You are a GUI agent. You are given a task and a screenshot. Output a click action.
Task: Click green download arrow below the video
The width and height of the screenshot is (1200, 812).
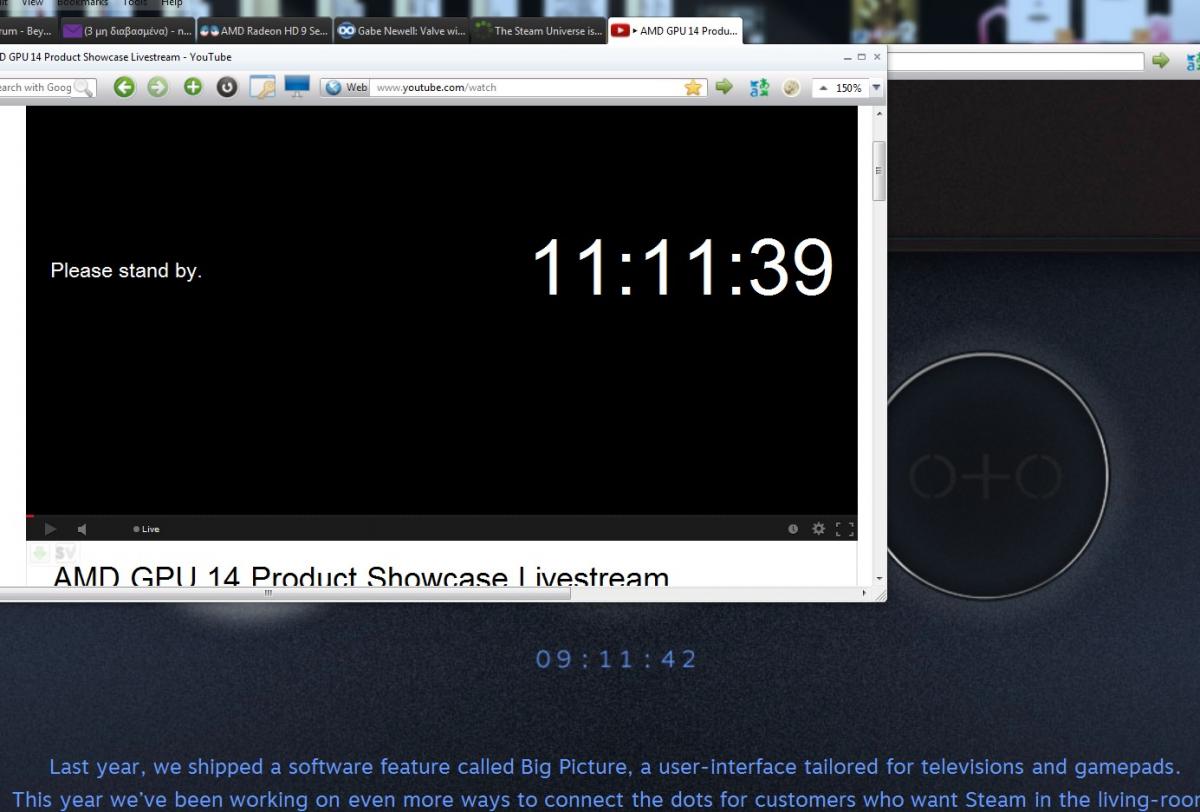[40, 552]
